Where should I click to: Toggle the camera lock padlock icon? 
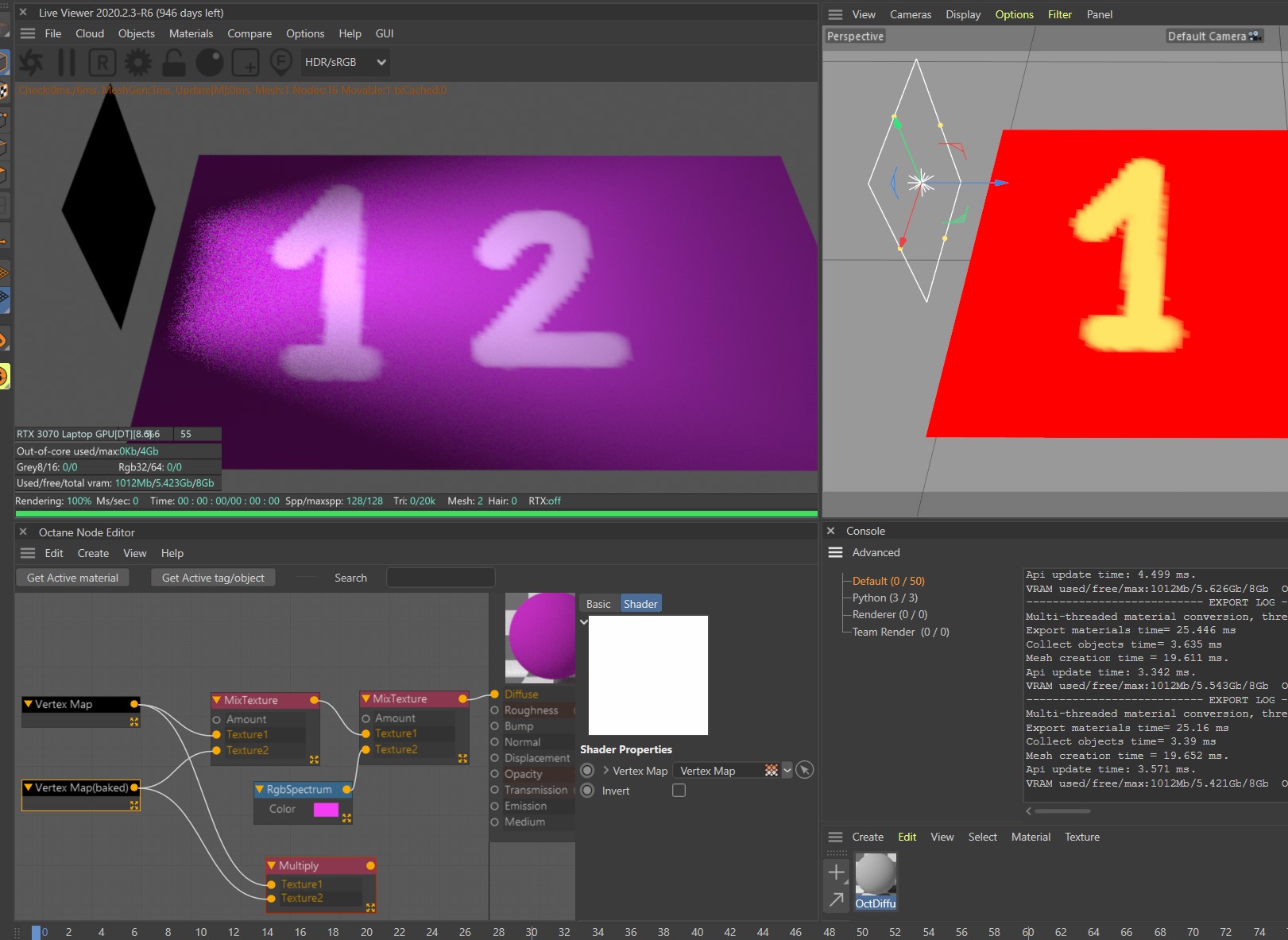pos(173,62)
